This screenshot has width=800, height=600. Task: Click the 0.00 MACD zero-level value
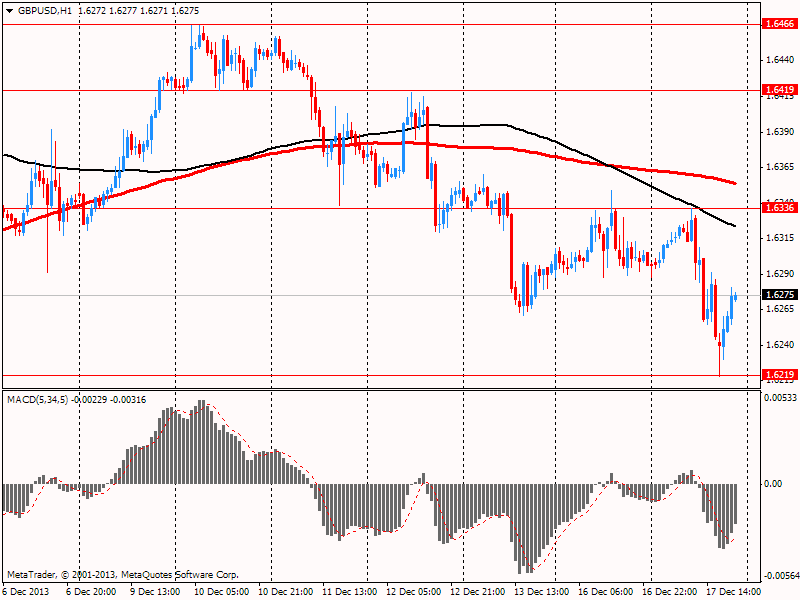point(774,484)
